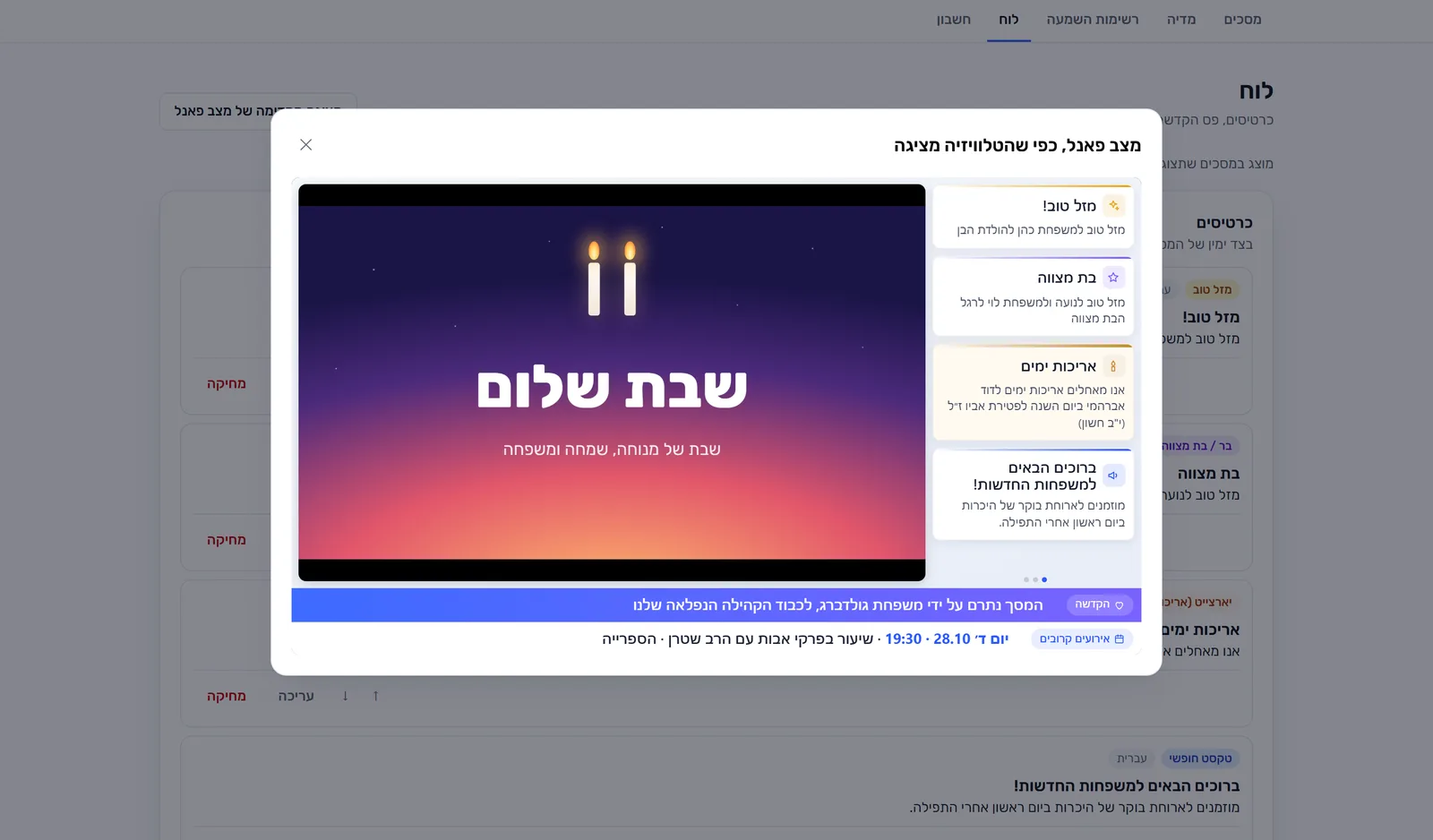Delete the מזל טוב card with מחיקה

[x=227, y=383]
